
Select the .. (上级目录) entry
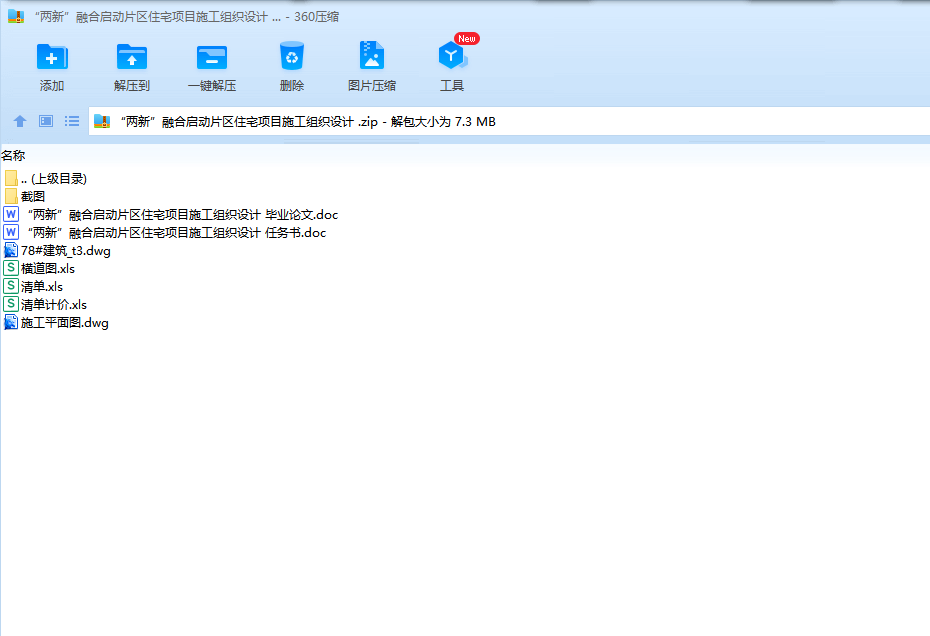[x=54, y=179]
